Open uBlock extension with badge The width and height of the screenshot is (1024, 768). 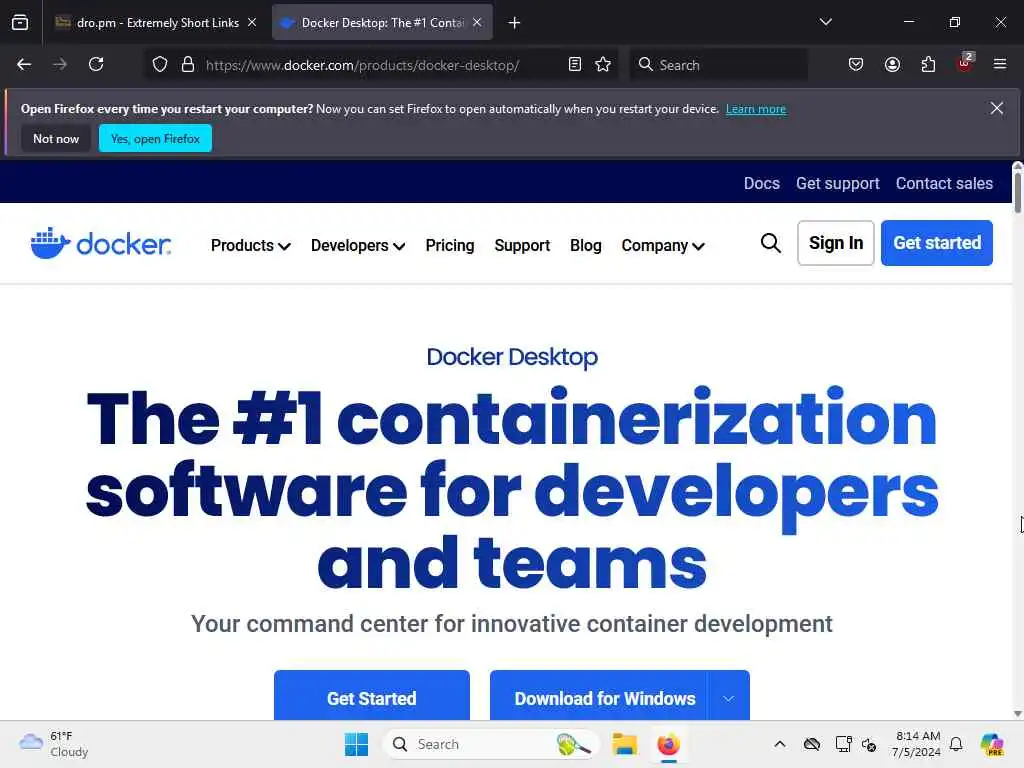(x=965, y=63)
